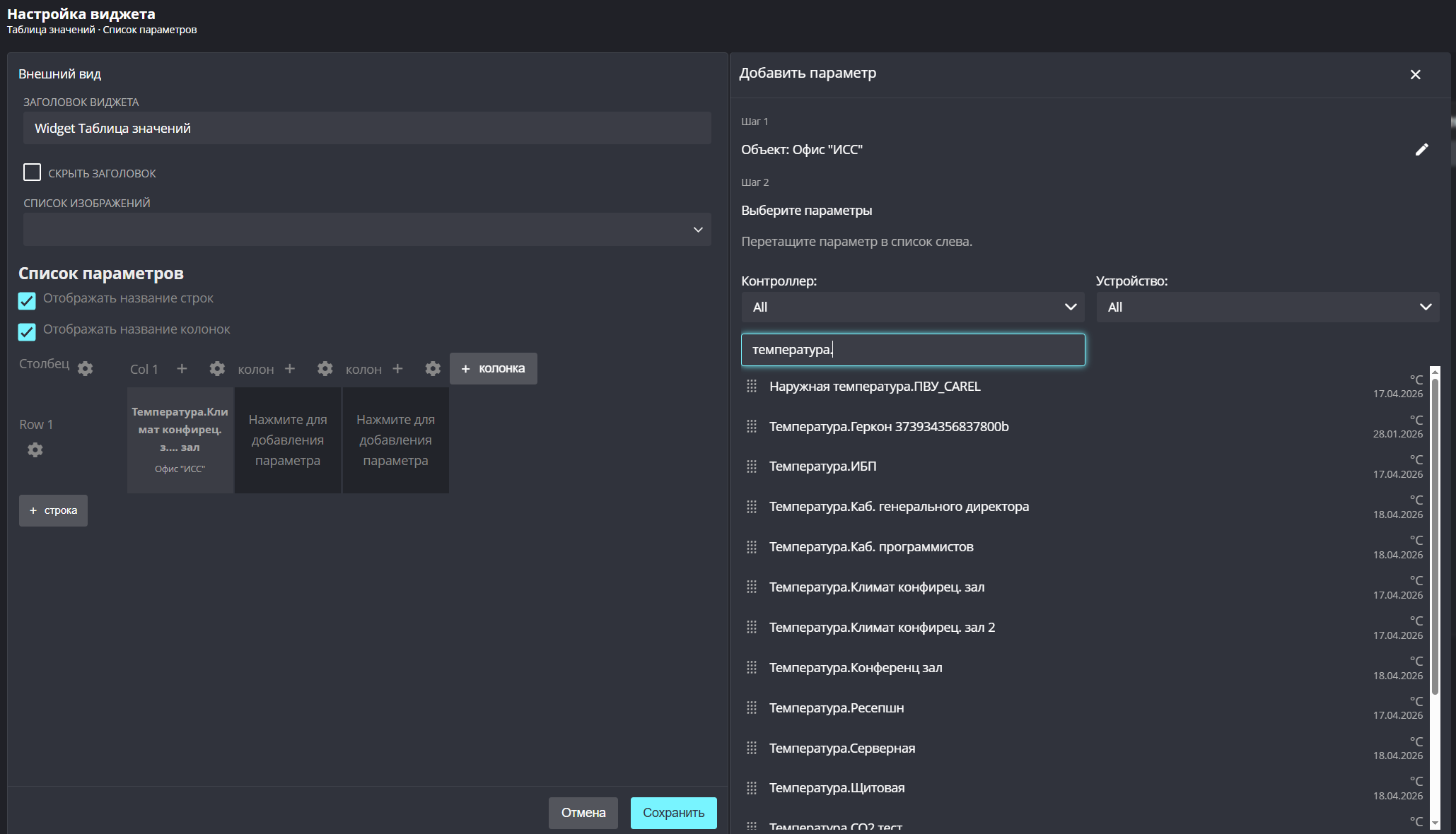Uncheck Отображать название колонок

click(27, 331)
